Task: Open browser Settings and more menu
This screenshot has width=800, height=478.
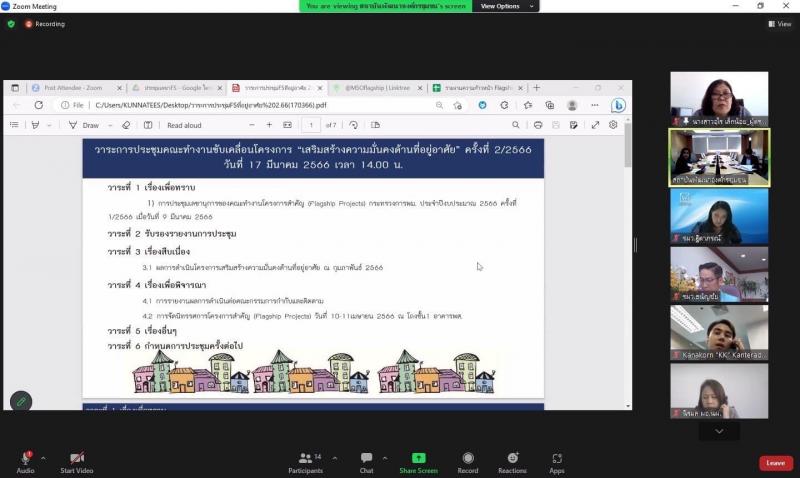Action: pyautogui.click(x=594, y=105)
